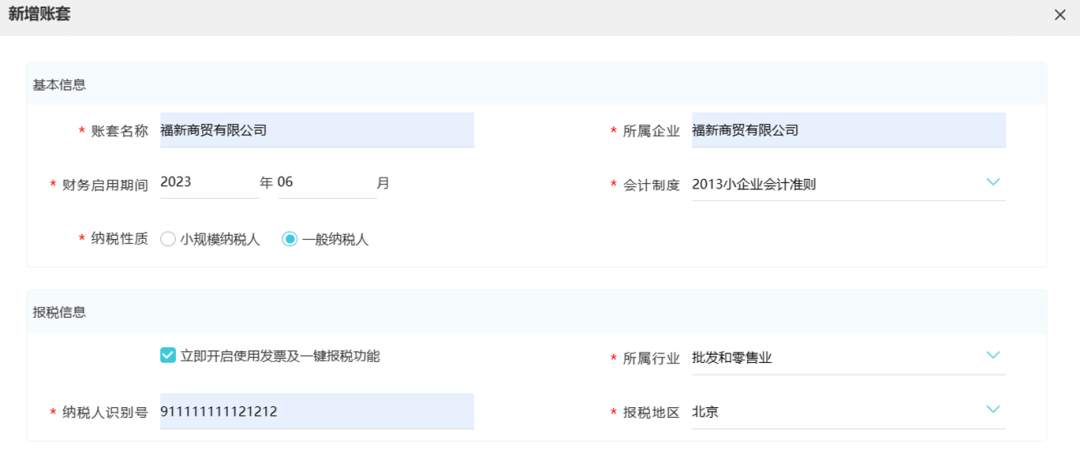Click the 2013小企业会计准则 selection text

coord(754,184)
